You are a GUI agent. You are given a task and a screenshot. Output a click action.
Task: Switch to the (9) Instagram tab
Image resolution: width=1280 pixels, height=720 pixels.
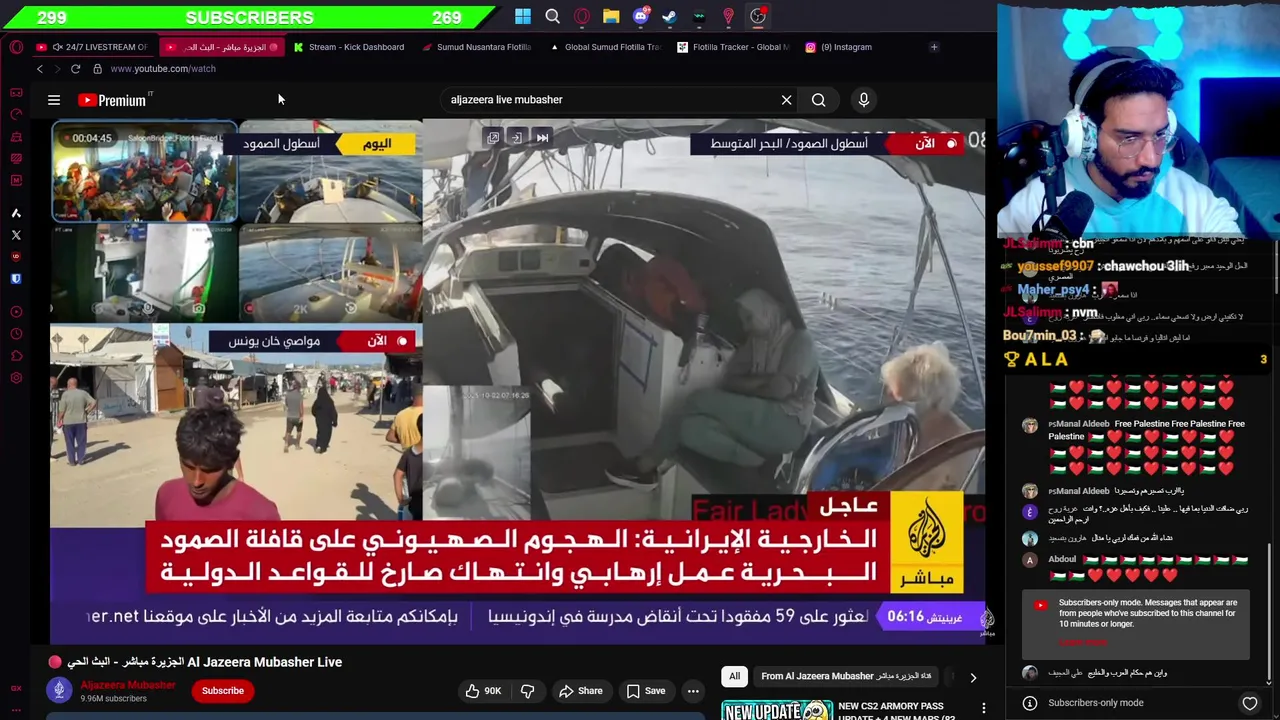coord(862,47)
